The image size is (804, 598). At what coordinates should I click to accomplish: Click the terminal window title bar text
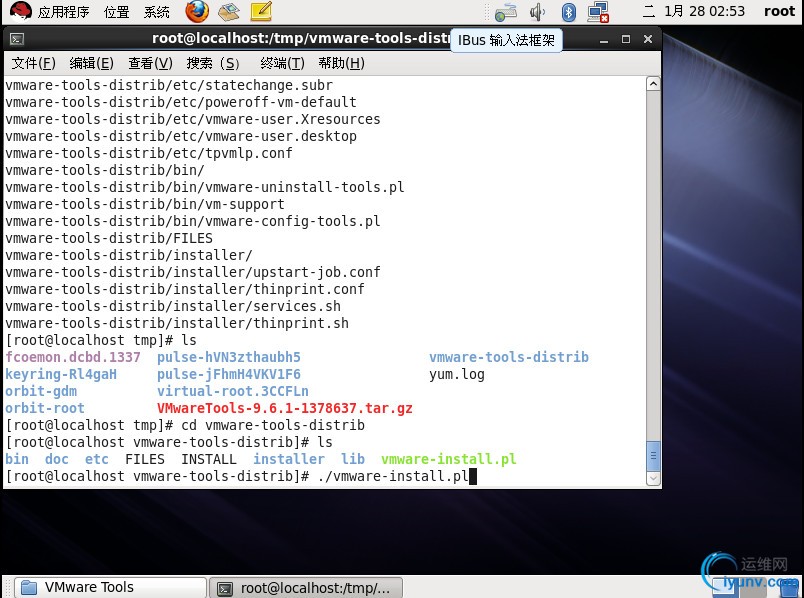click(x=301, y=38)
